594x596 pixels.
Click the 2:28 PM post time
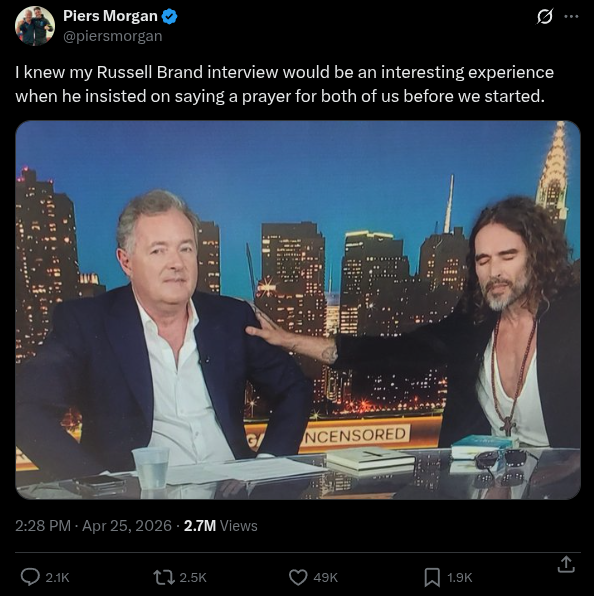[43, 526]
